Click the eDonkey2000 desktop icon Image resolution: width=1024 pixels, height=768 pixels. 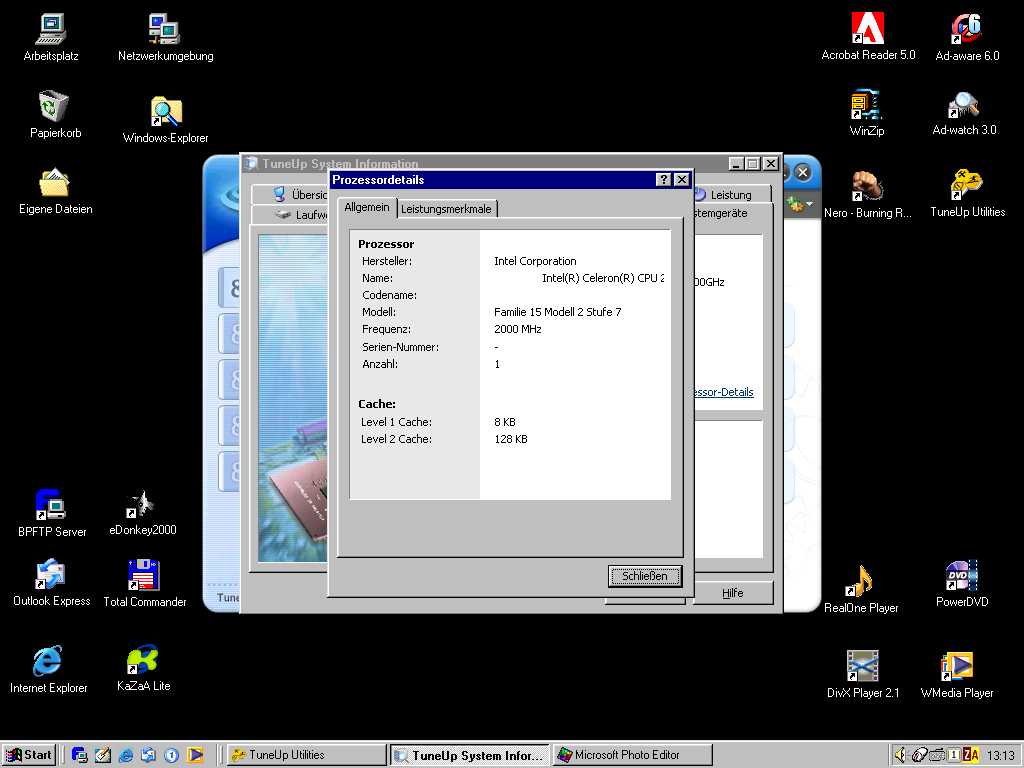[x=142, y=513]
